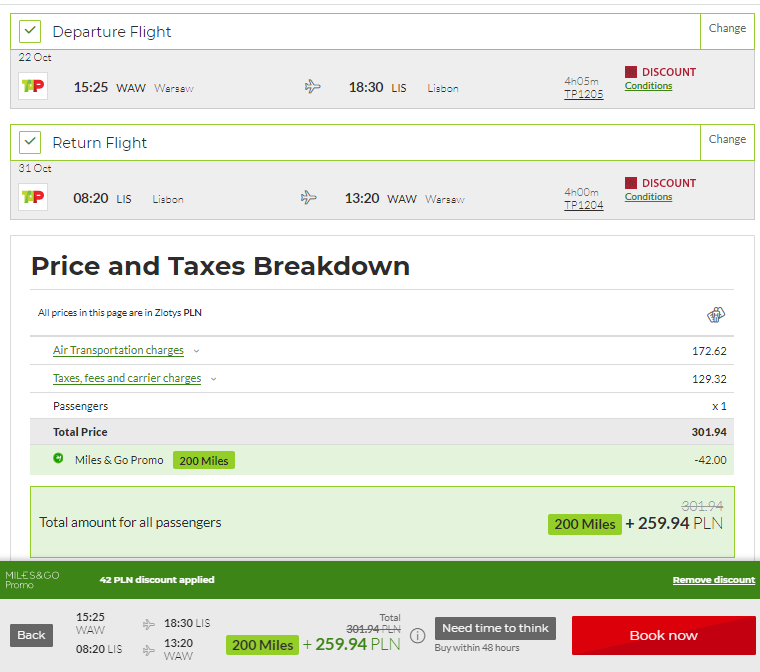
Task: Open the info icon beside total price
Action: coord(417,636)
